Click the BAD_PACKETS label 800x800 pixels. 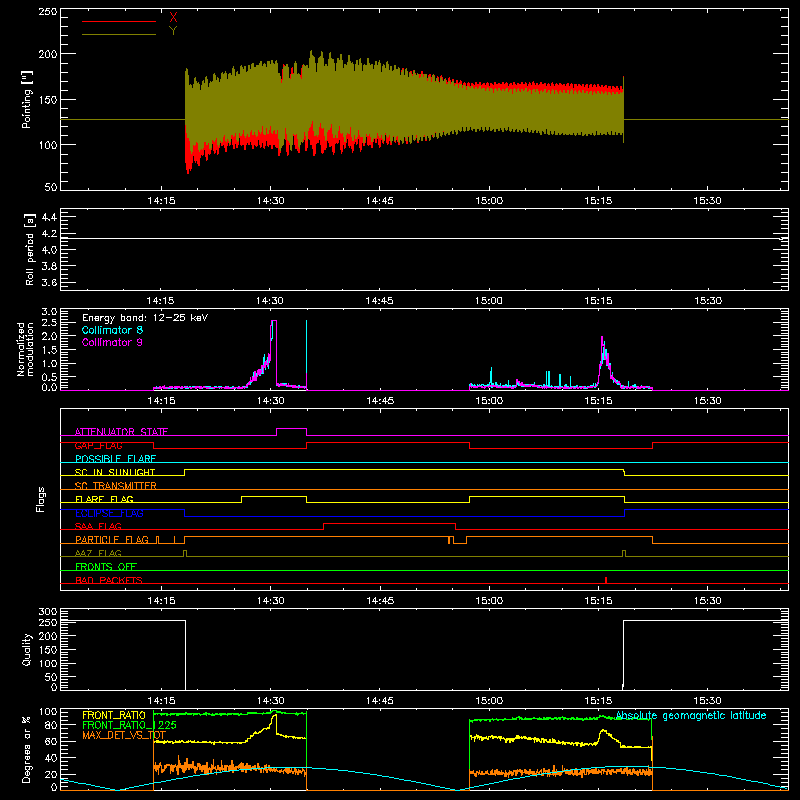pyautogui.click(x=109, y=580)
